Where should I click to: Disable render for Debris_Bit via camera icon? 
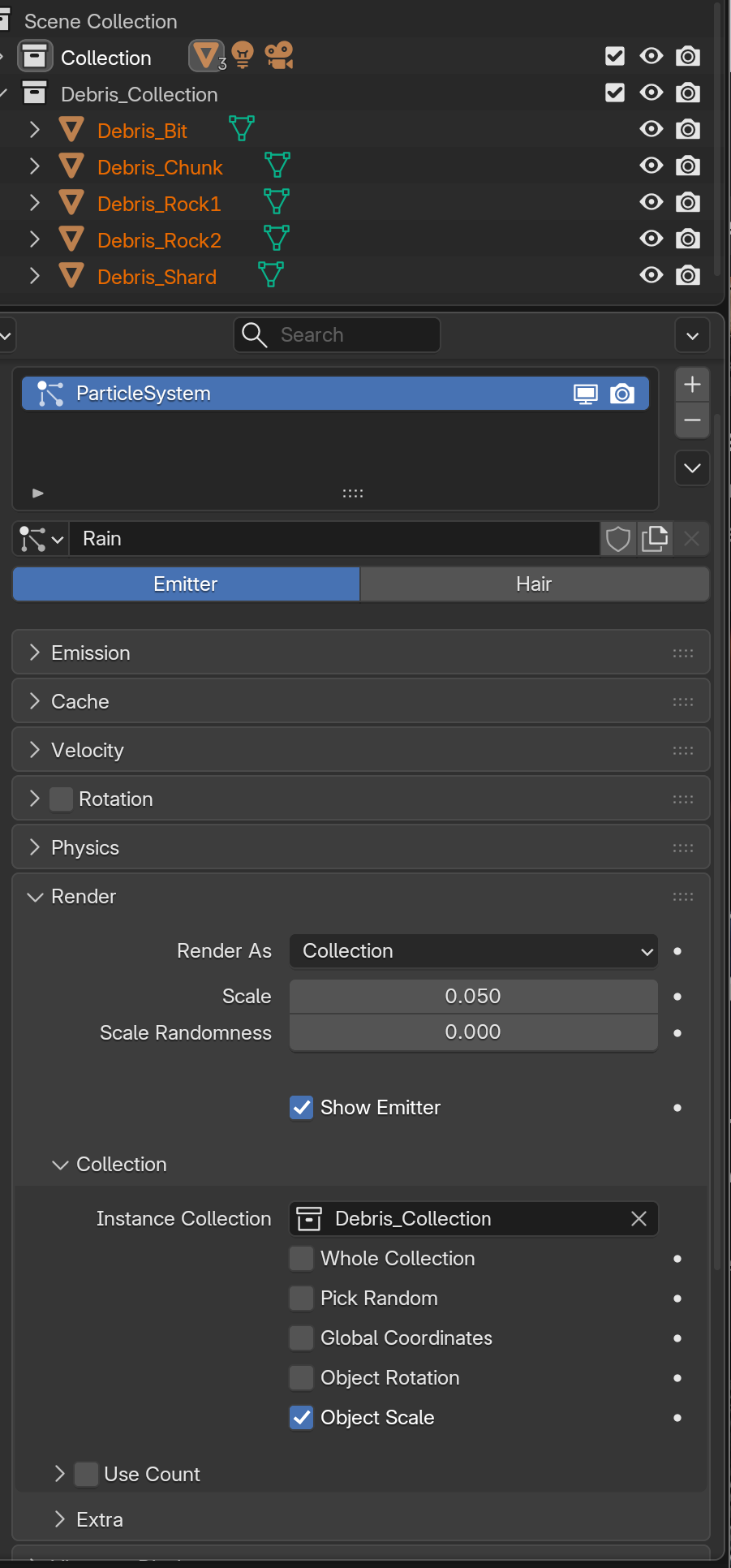tap(688, 130)
